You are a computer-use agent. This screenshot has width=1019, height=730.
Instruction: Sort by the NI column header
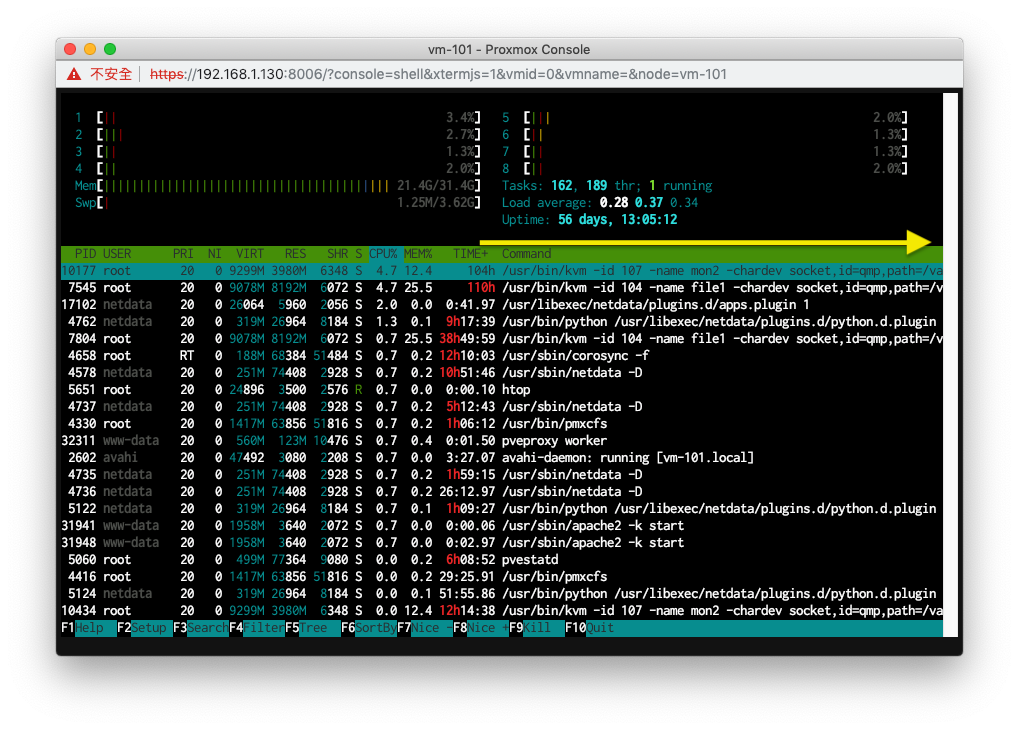[x=214, y=254]
